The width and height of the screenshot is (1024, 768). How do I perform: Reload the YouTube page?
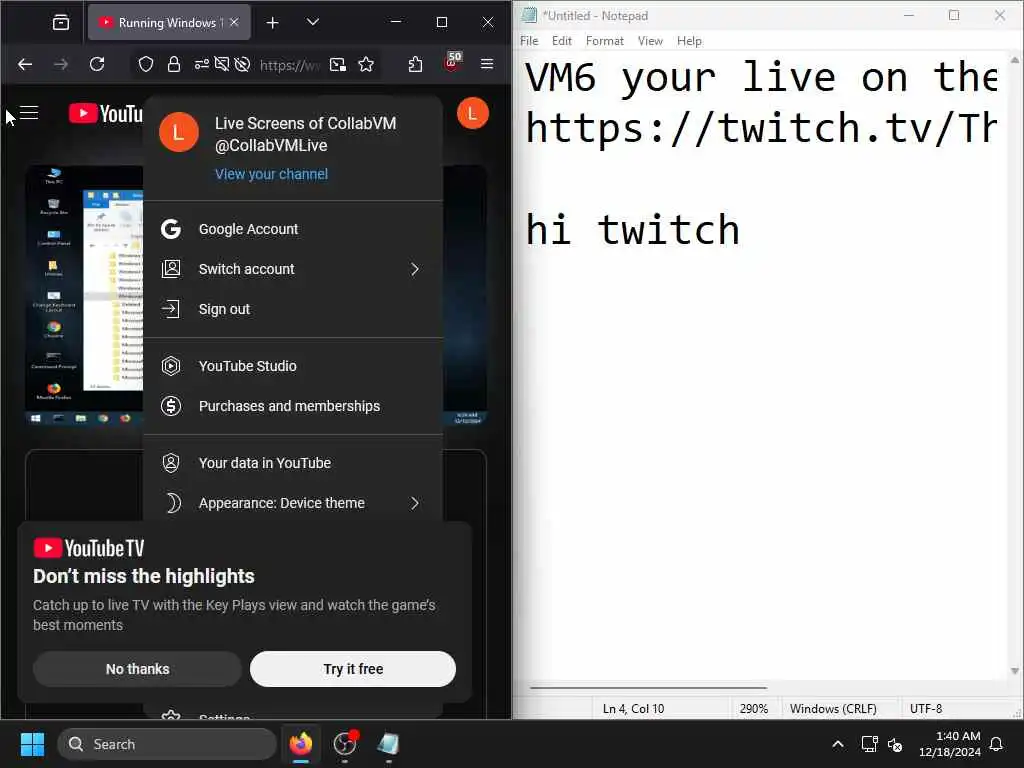tap(97, 64)
